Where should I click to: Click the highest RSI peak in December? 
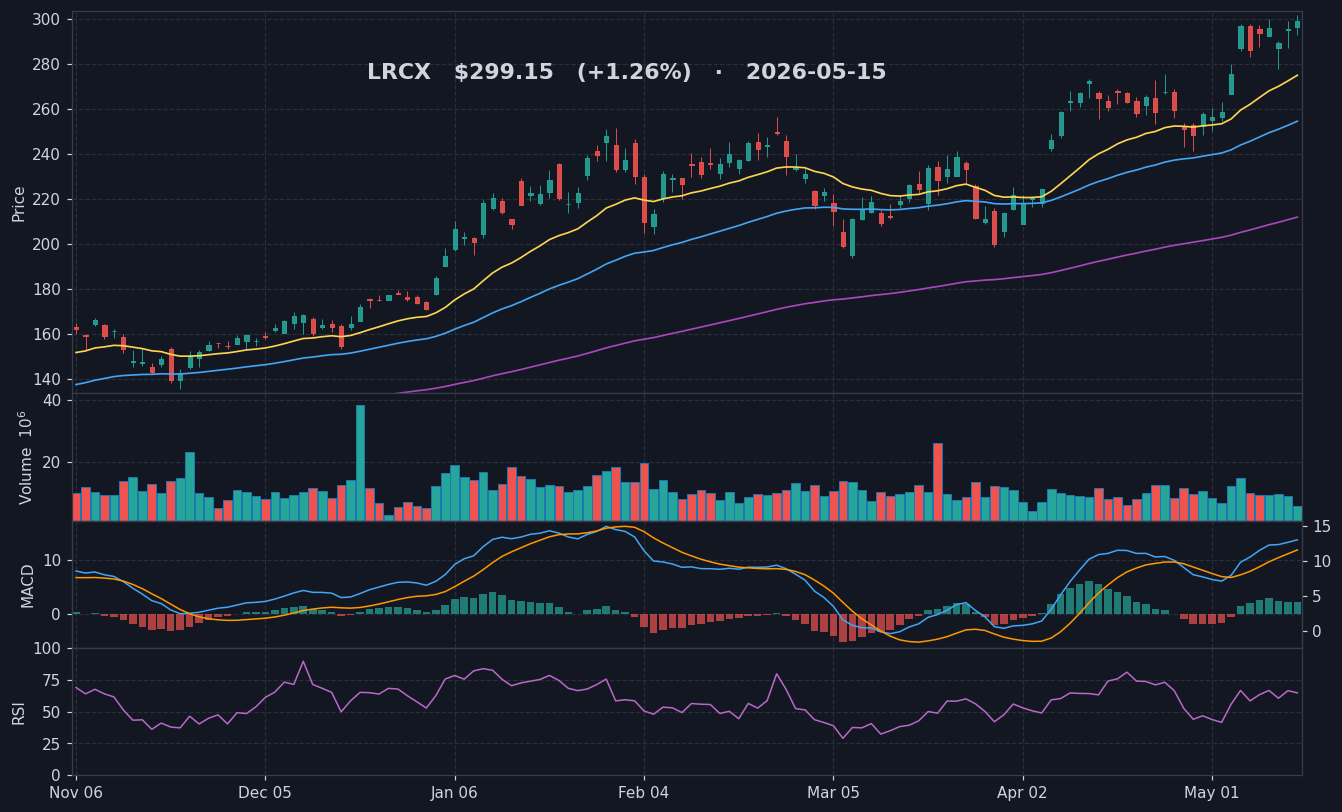[303, 661]
